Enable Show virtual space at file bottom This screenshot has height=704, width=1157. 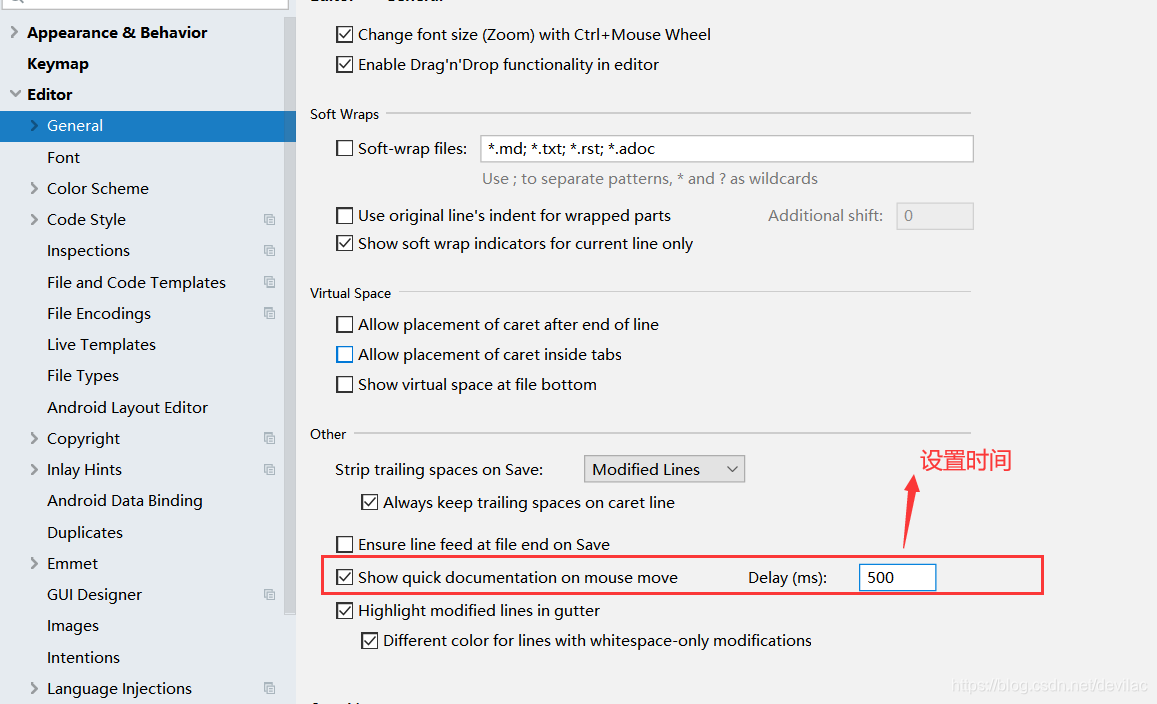pyautogui.click(x=345, y=384)
